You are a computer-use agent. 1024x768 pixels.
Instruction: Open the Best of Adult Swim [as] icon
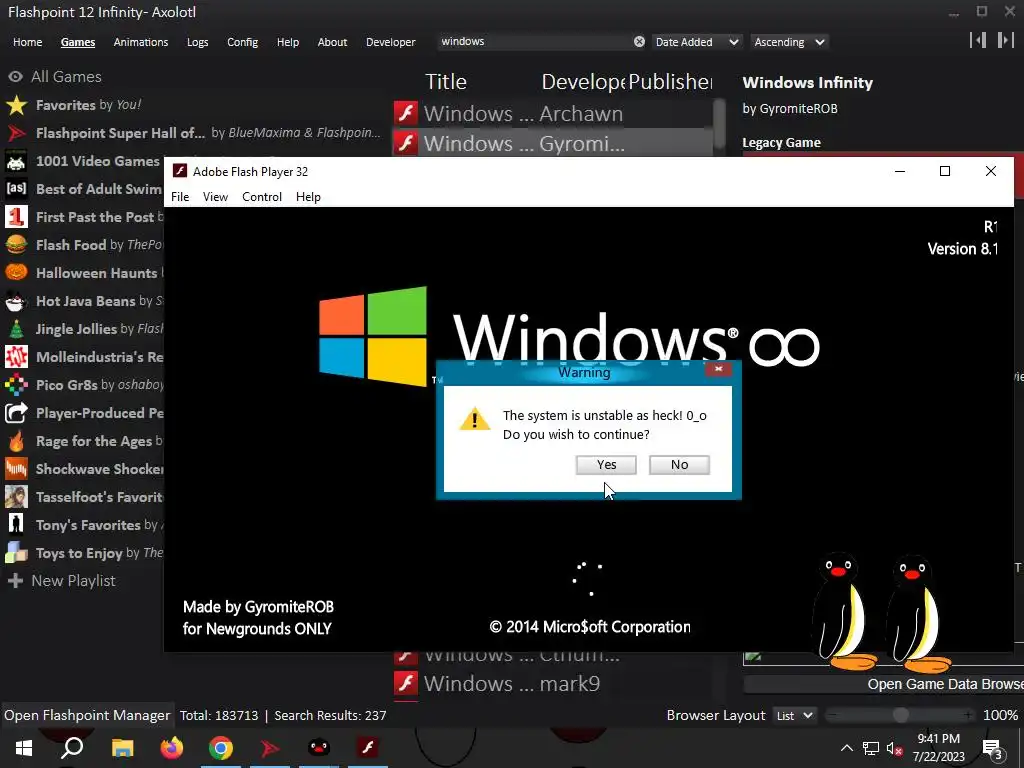click(16, 189)
